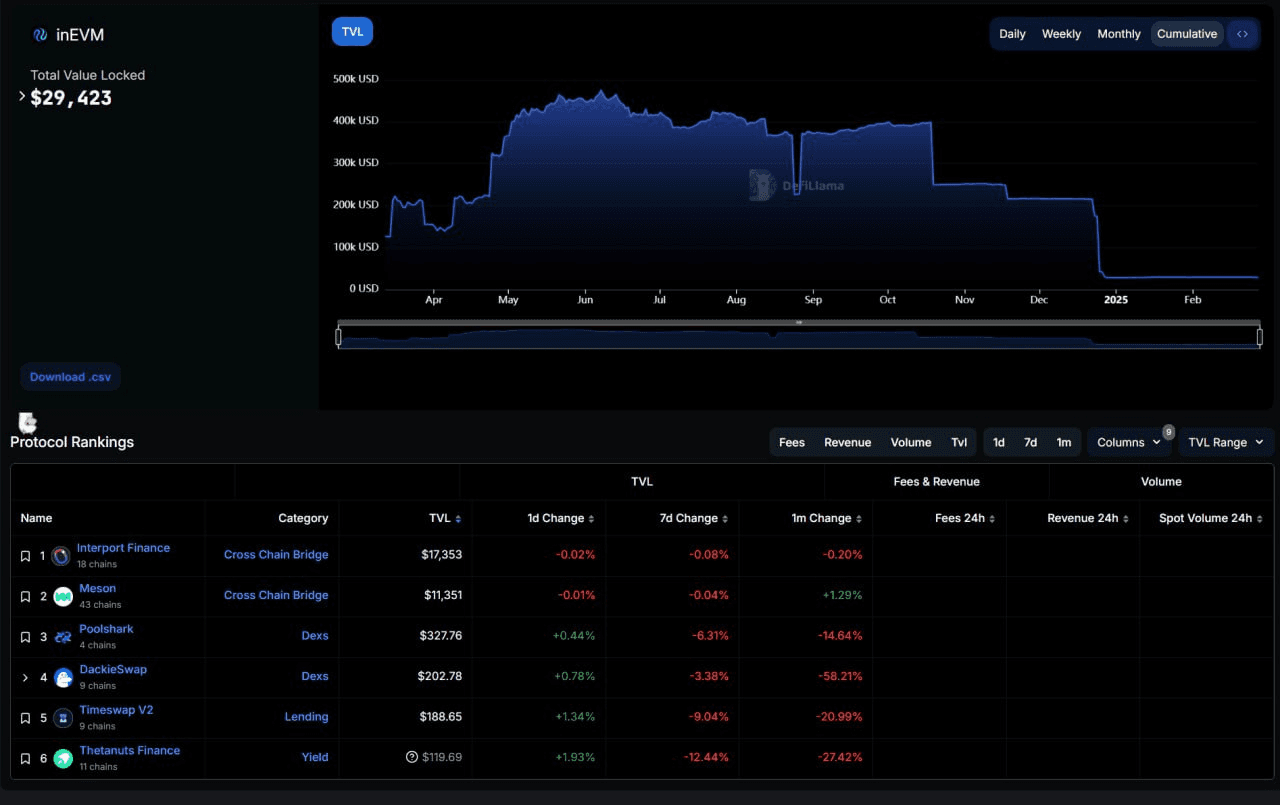Click the -58.21% 1m change value
This screenshot has width=1280, height=805.
pyautogui.click(x=840, y=676)
